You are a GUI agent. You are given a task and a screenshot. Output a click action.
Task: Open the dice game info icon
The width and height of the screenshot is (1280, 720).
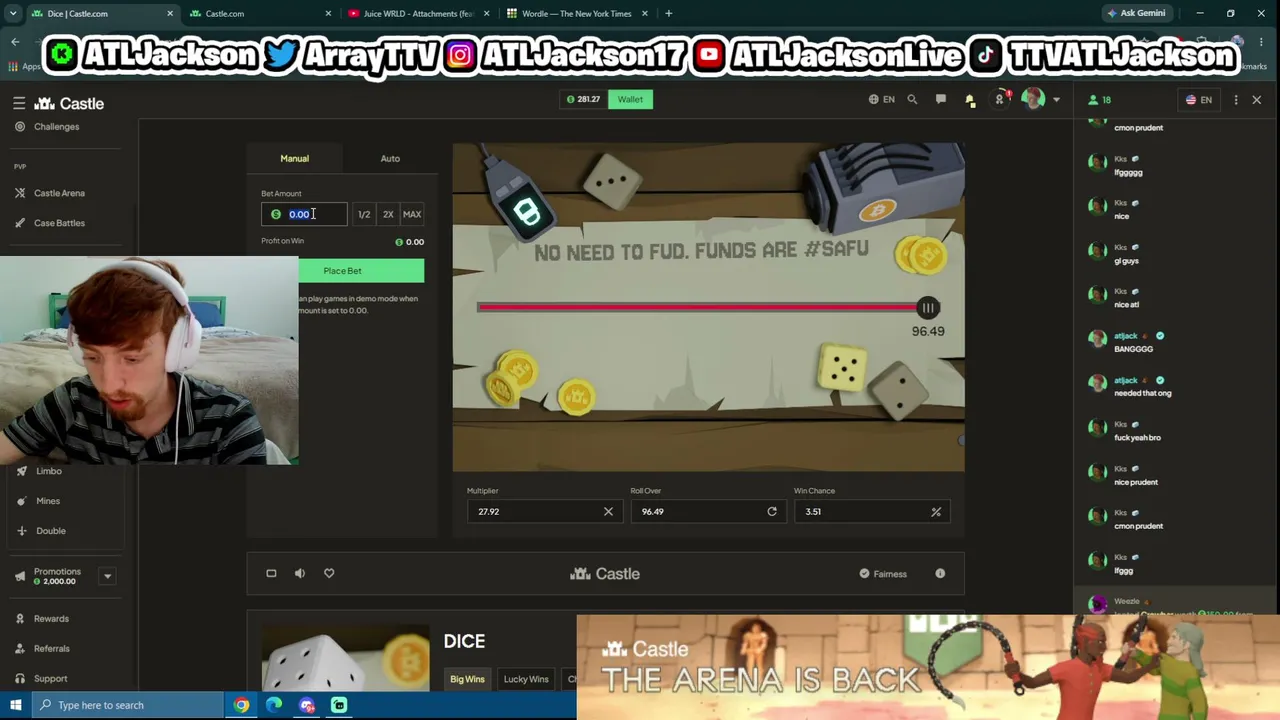940,574
